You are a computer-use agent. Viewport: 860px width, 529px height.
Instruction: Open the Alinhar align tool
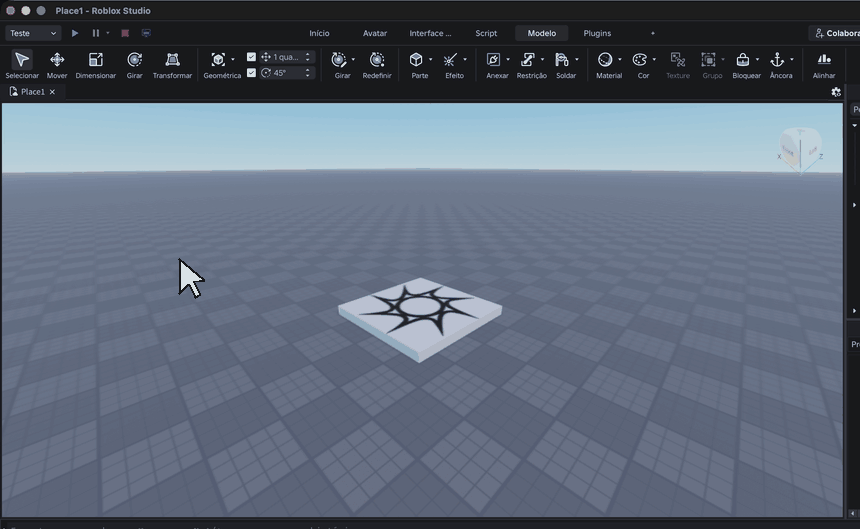[x=824, y=65]
